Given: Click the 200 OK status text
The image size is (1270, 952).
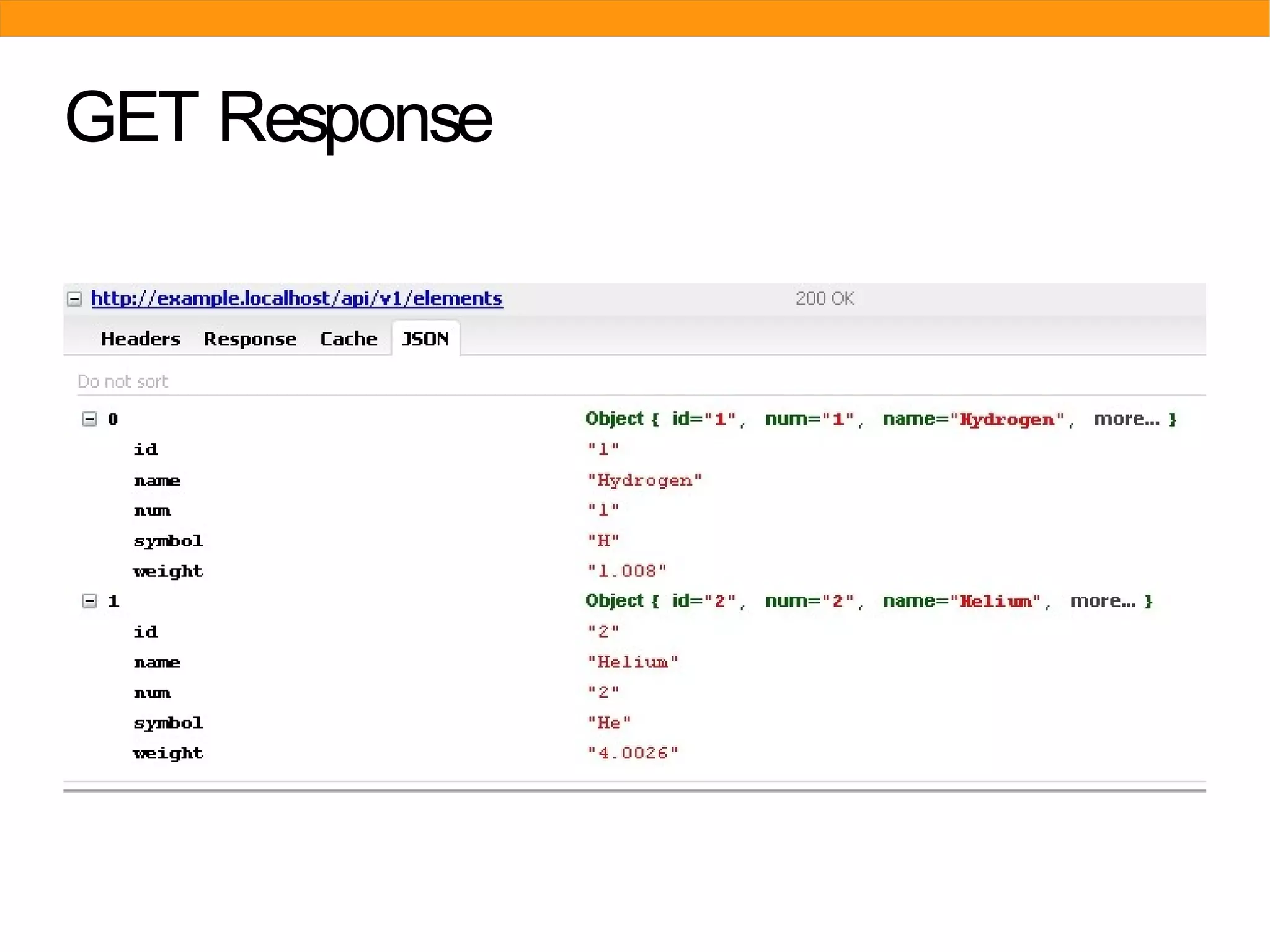Looking at the screenshot, I should coord(825,299).
